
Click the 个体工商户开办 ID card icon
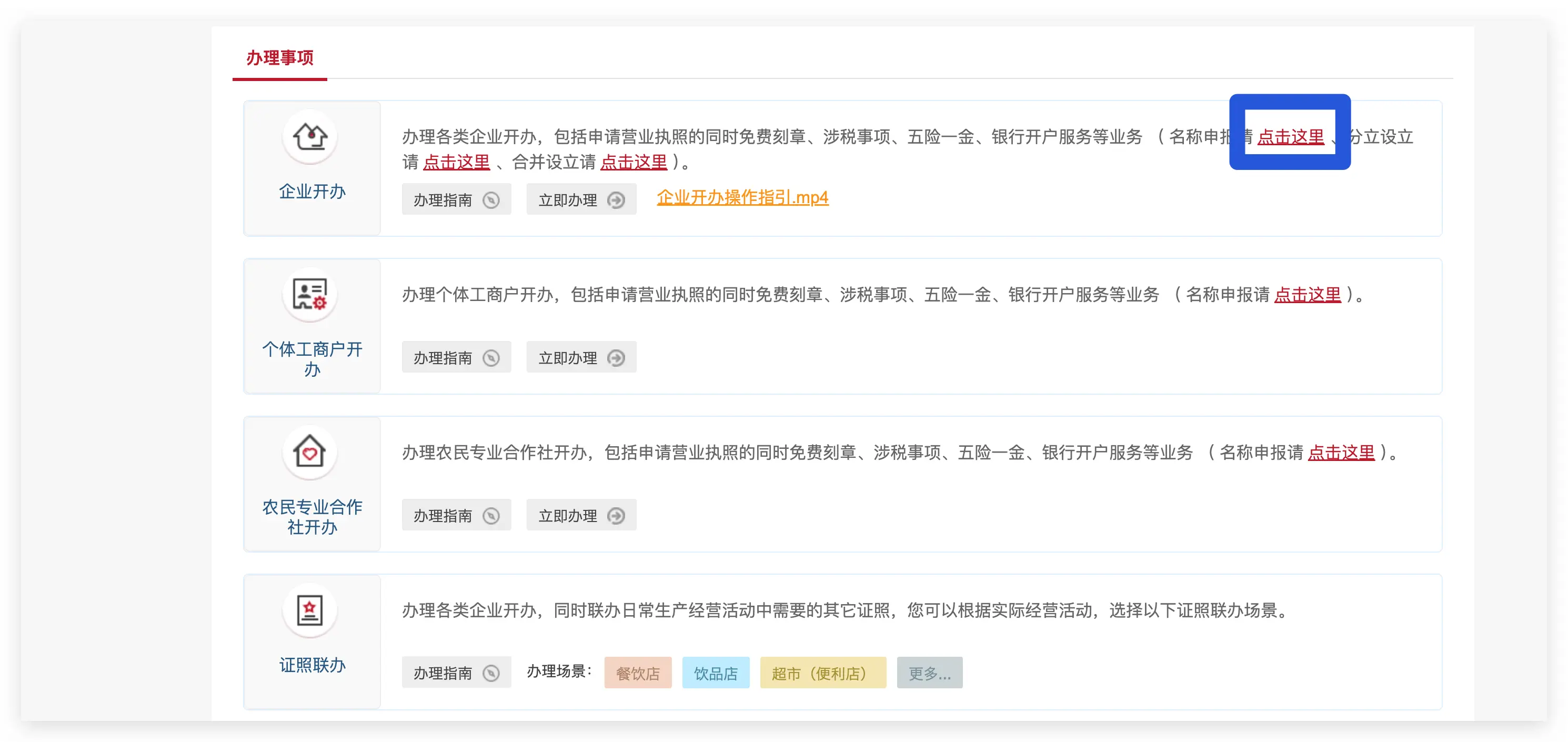tap(310, 295)
